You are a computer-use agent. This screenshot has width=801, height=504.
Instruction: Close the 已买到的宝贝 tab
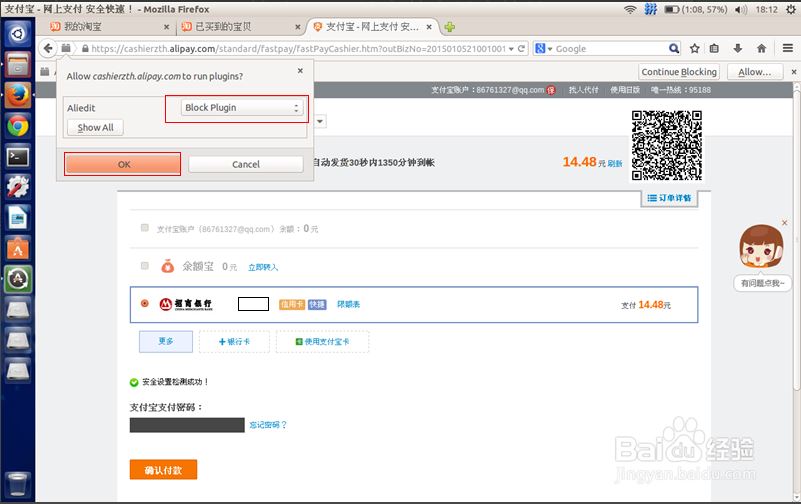pyautogui.click(x=298, y=27)
